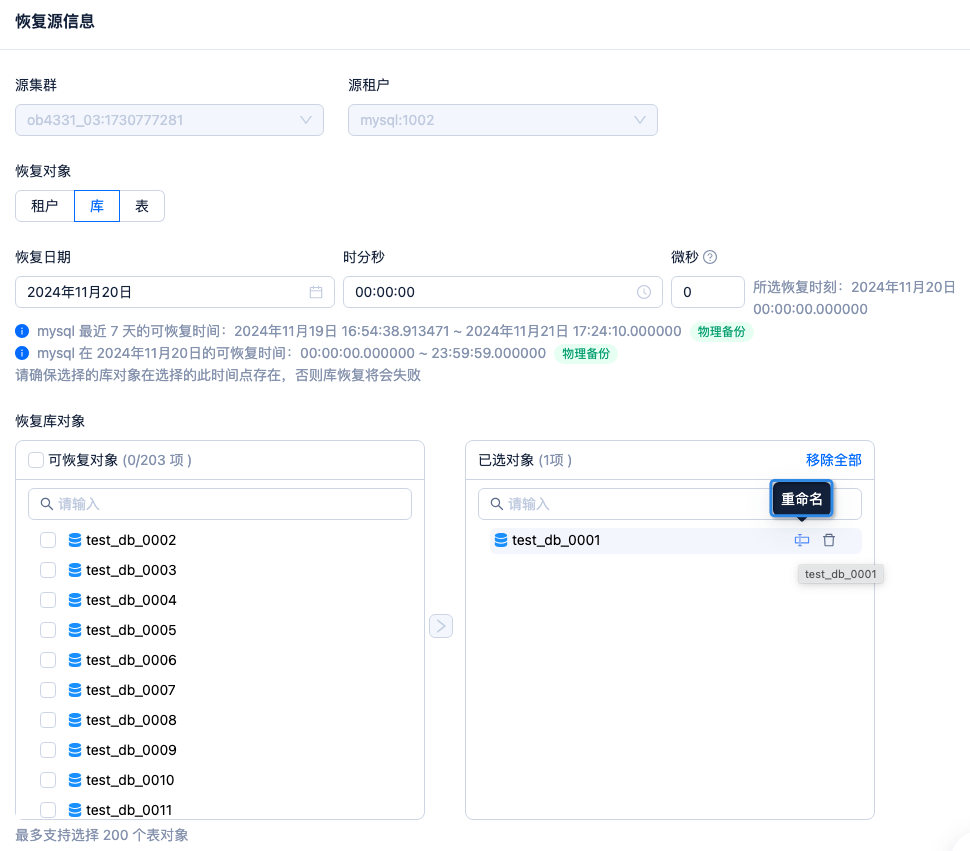Click the clock icon in the time field
This screenshot has height=851, width=970.
pyautogui.click(x=644, y=292)
